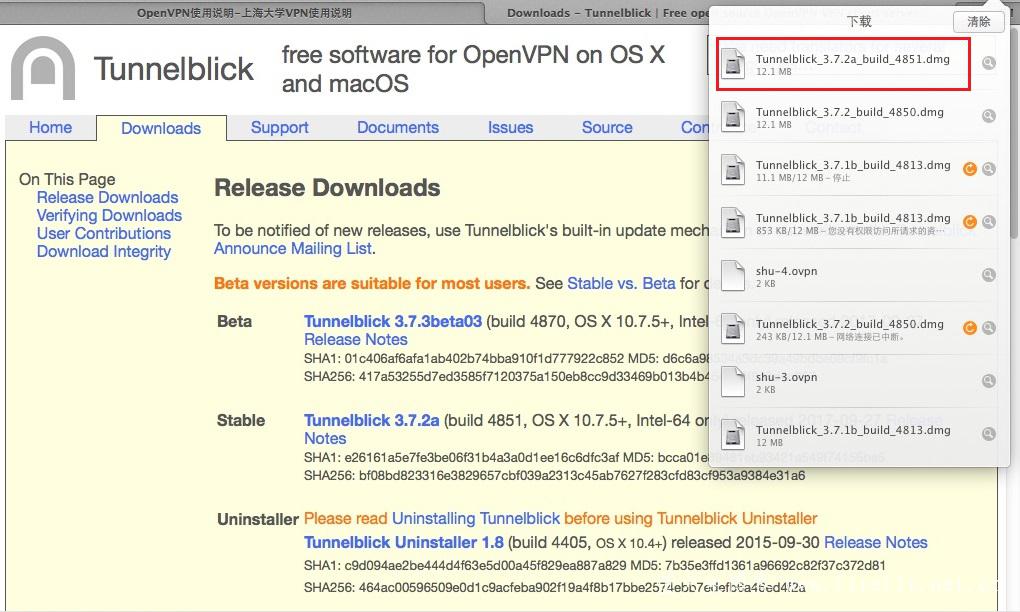This screenshot has height=612, width=1020.
Task: Jump to Verifying Downloads section link
Action: [109, 215]
